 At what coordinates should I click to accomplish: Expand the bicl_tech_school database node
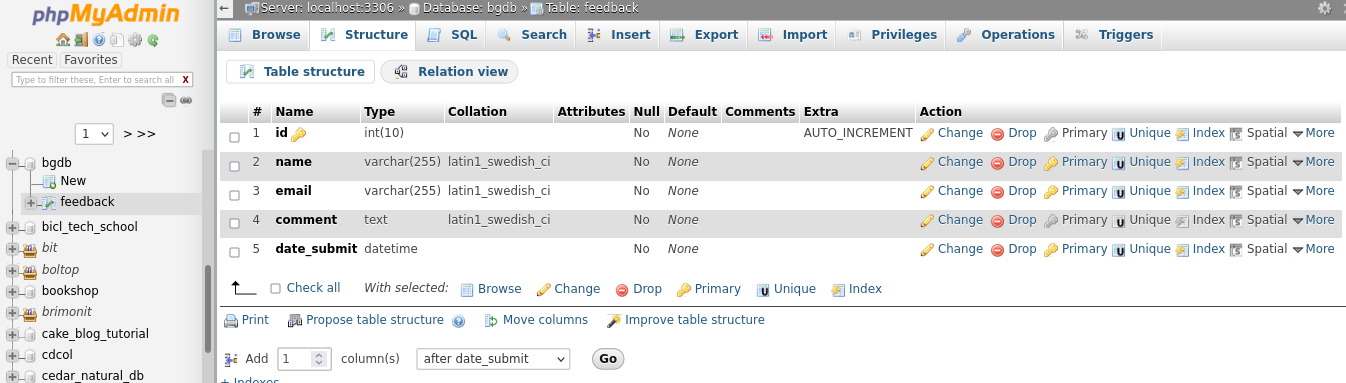click(x=13, y=227)
